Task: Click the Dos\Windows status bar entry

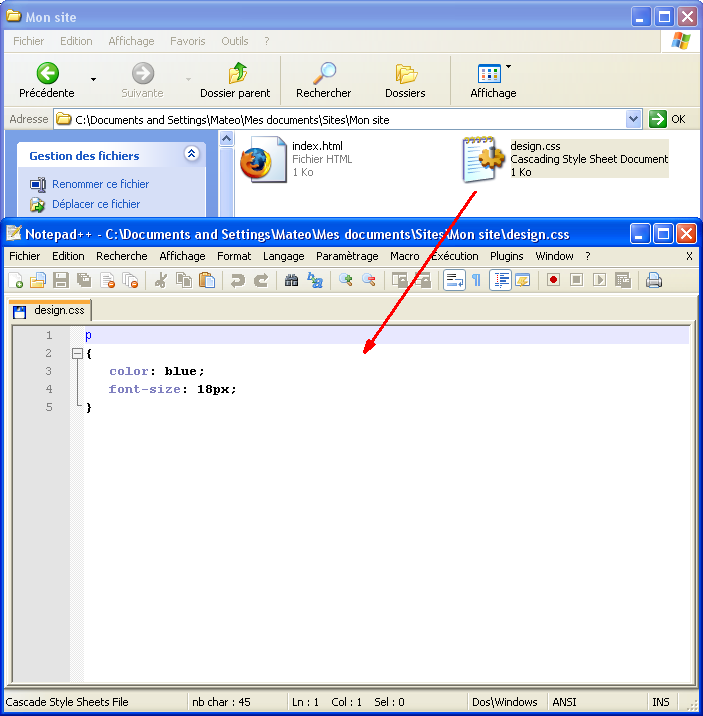Action: click(504, 702)
